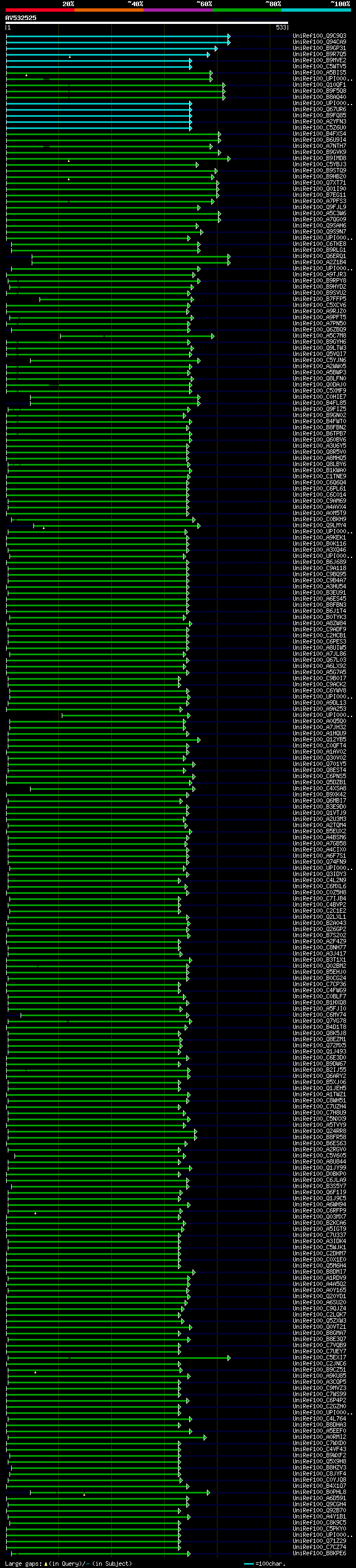Select UniRef100_C0HIE7 entry
Screen dimensions: 356x1568
pos(319,397)
